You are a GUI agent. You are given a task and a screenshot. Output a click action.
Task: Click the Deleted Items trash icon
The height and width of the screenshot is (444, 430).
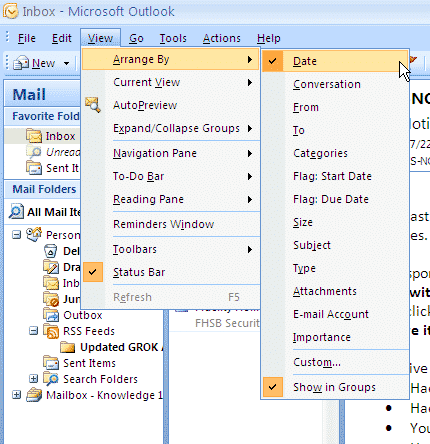point(50,251)
